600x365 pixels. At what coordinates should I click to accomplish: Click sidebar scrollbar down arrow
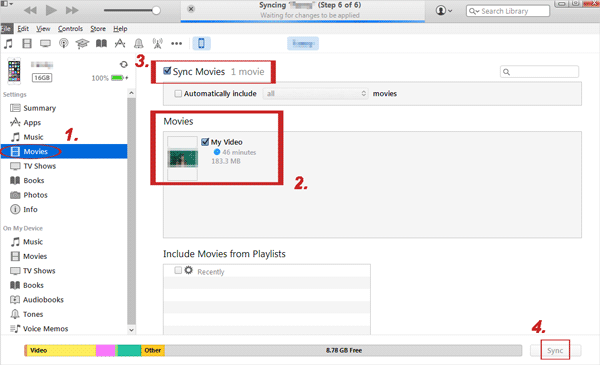click(x=131, y=330)
